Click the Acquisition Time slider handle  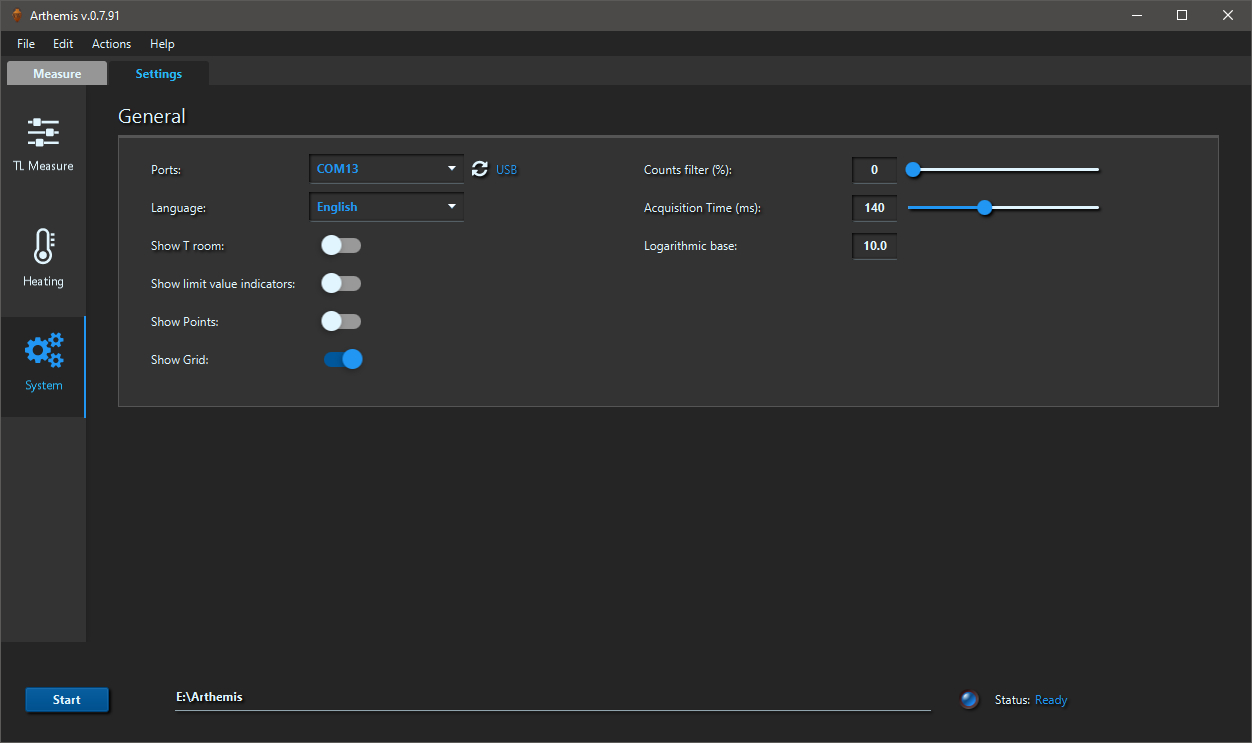(x=984, y=208)
